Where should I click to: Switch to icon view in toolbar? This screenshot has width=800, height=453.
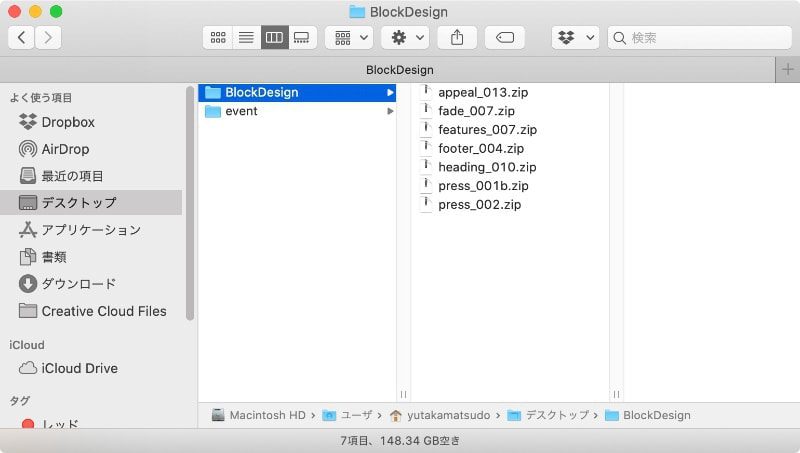(217, 38)
